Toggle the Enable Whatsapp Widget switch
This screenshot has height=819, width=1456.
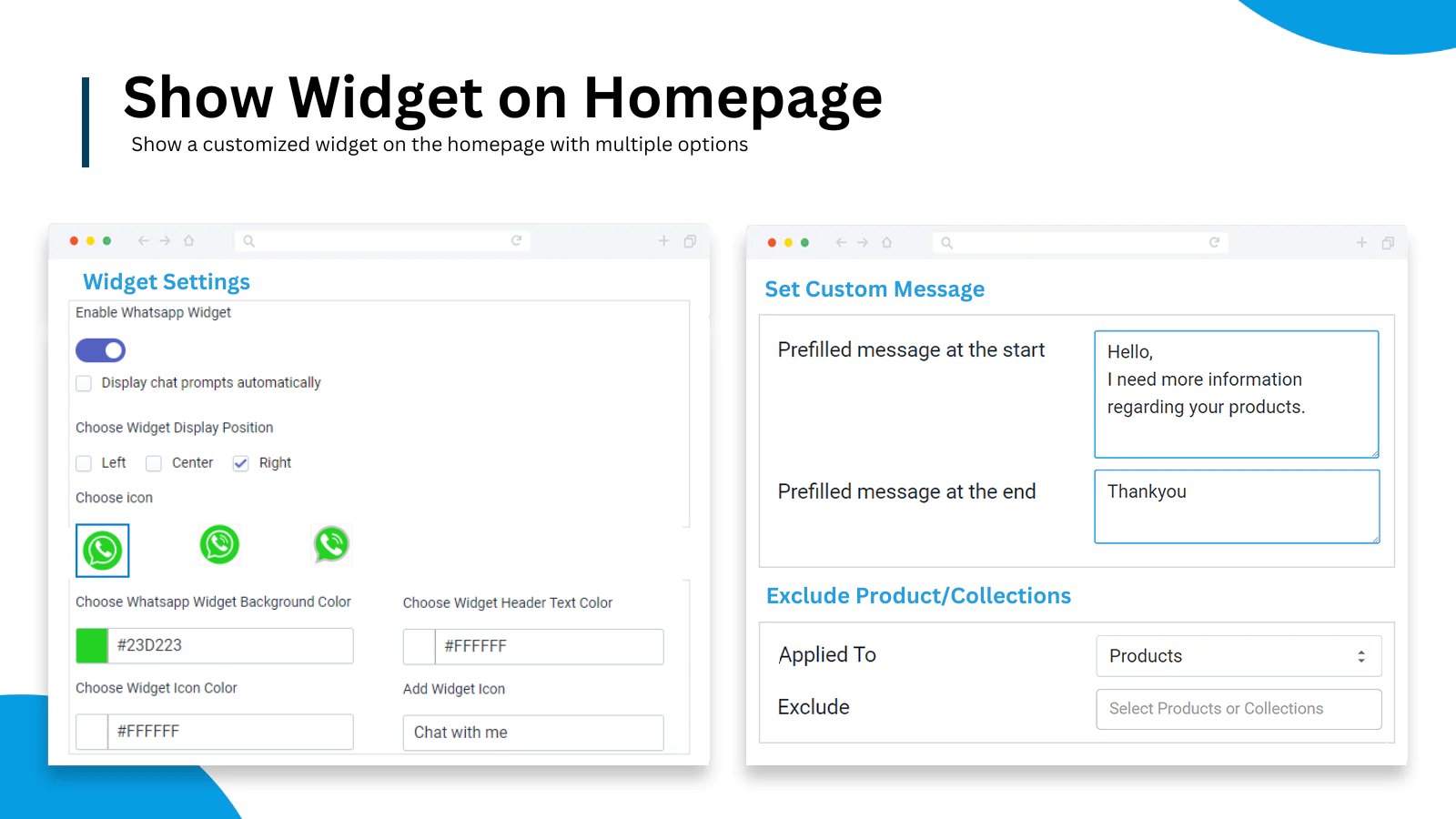100,350
